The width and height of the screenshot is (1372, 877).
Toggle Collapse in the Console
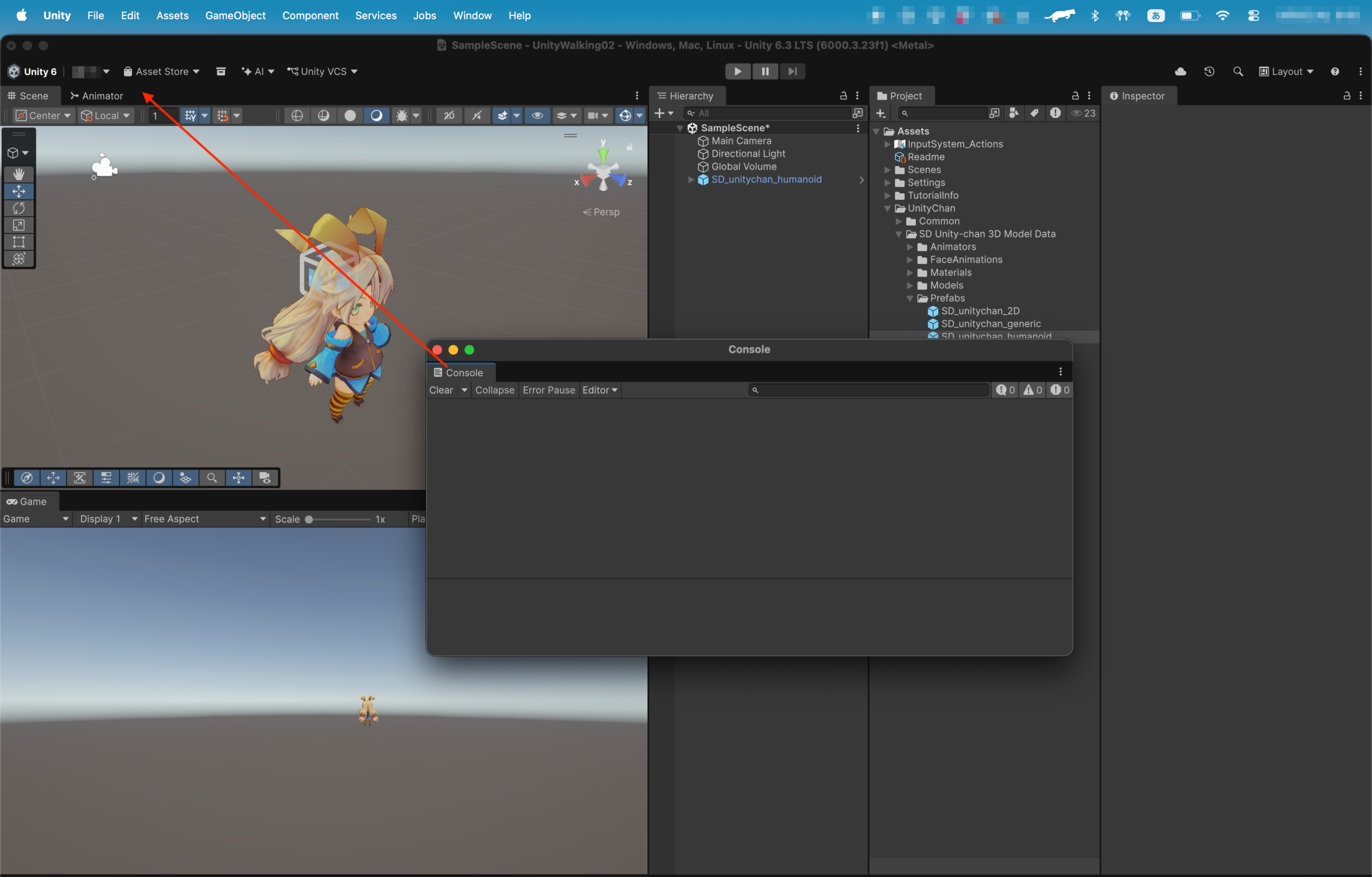pyautogui.click(x=495, y=390)
